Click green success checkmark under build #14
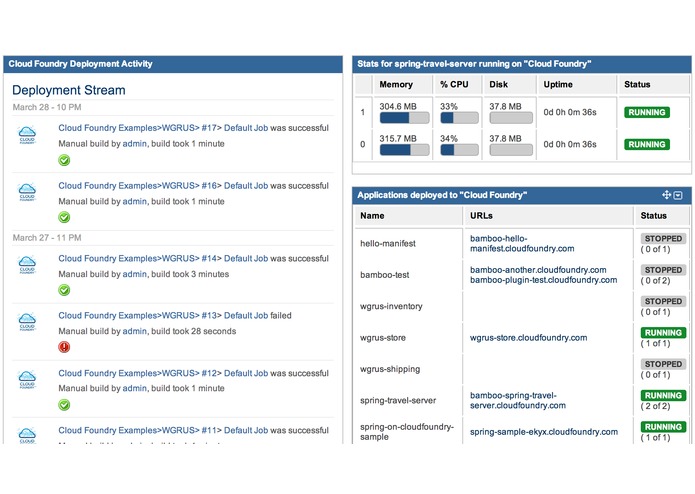The width and height of the screenshot is (695, 494). coord(64,291)
